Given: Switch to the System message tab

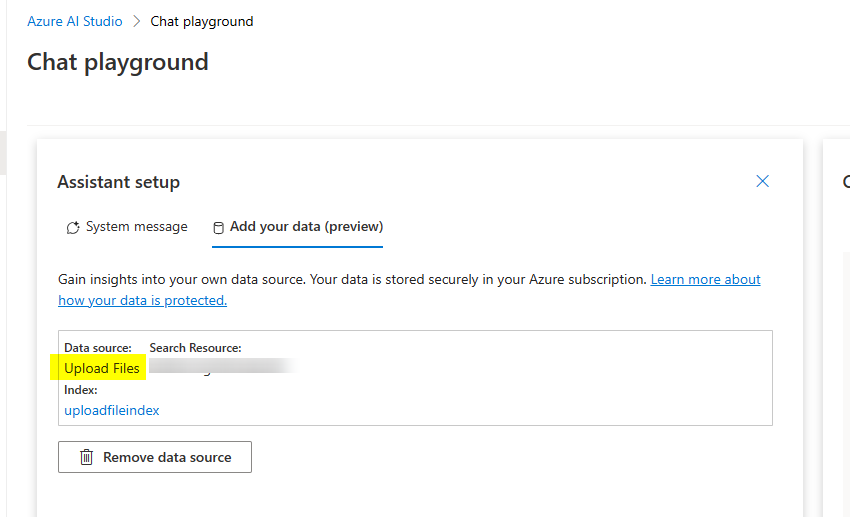Looking at the screenshot, I should (x=127, y=227).
